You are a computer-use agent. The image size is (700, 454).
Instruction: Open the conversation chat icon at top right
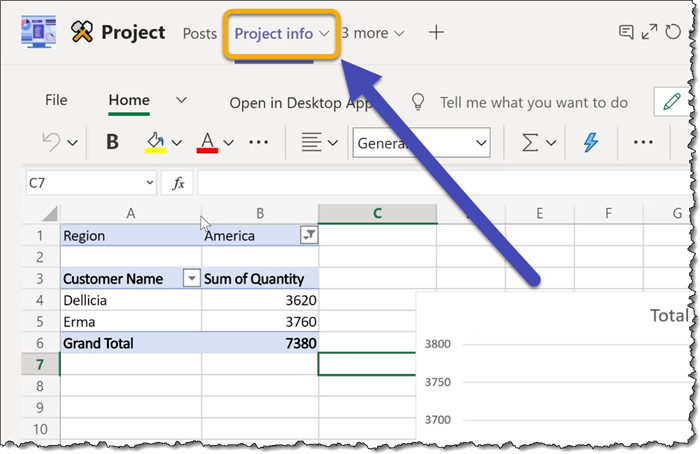point(626,33)
